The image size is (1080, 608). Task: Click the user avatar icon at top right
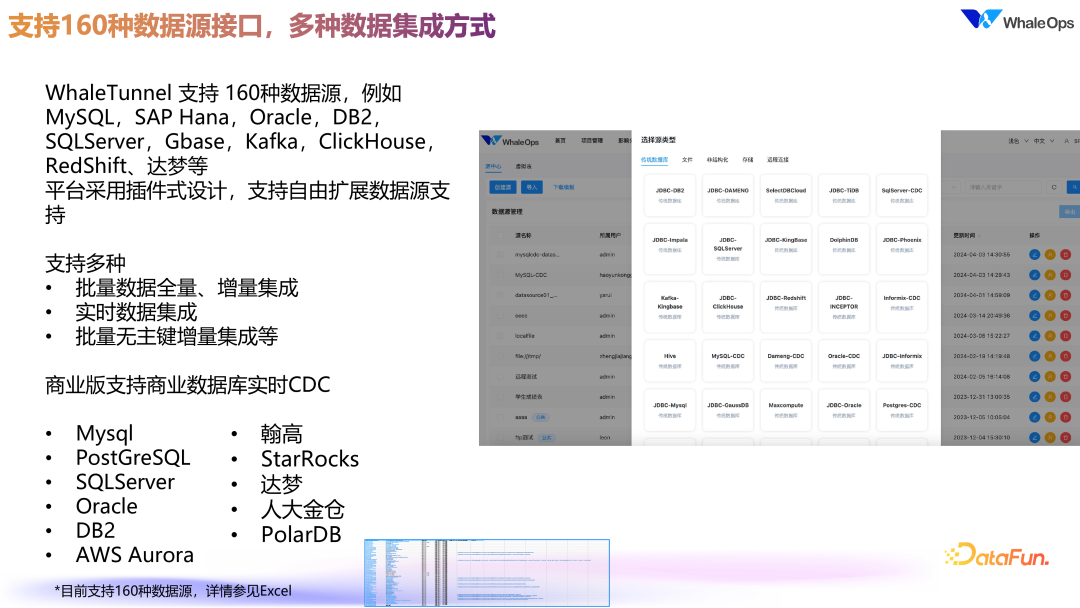[x=1066, y=141]
